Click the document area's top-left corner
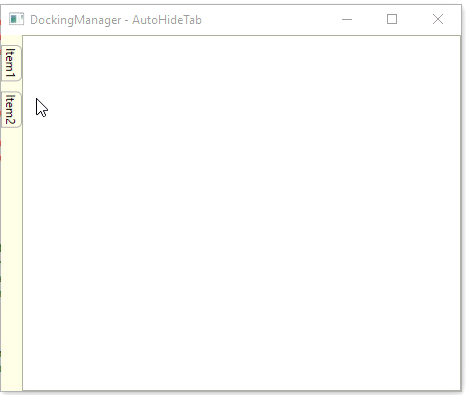Screen dimensions: 469x395 point(23,36)
